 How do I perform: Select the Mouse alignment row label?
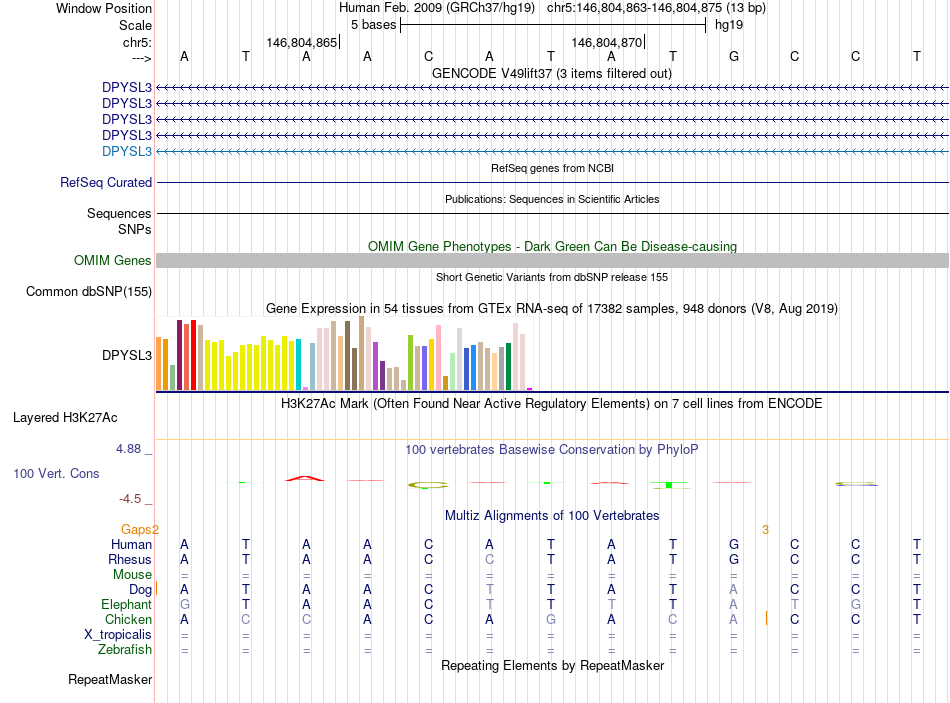132,575
